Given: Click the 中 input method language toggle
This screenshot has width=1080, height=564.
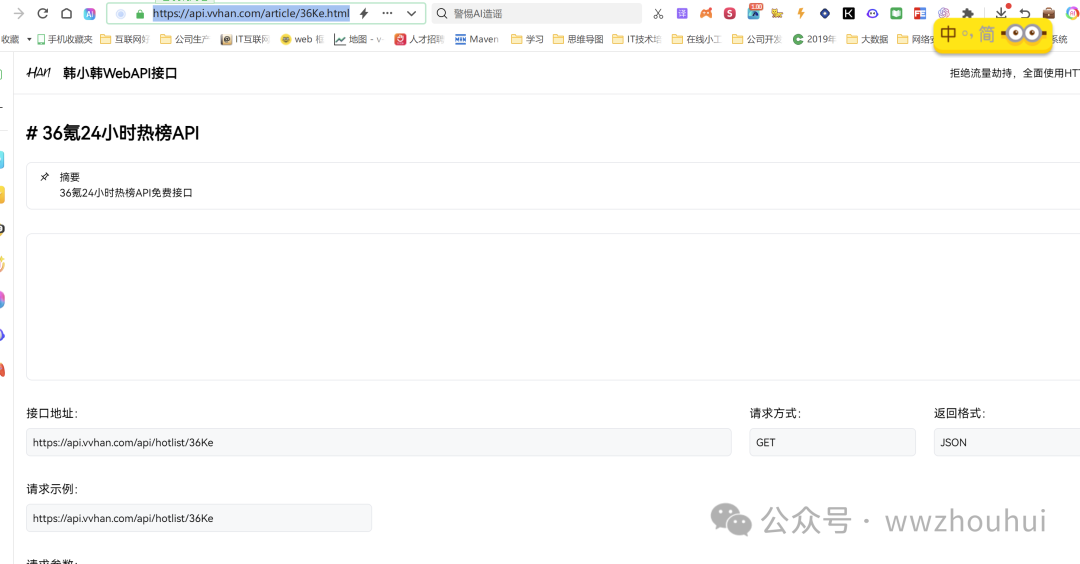Looking at the screenshot, I should pyautogui.click(x=948, y=34).
